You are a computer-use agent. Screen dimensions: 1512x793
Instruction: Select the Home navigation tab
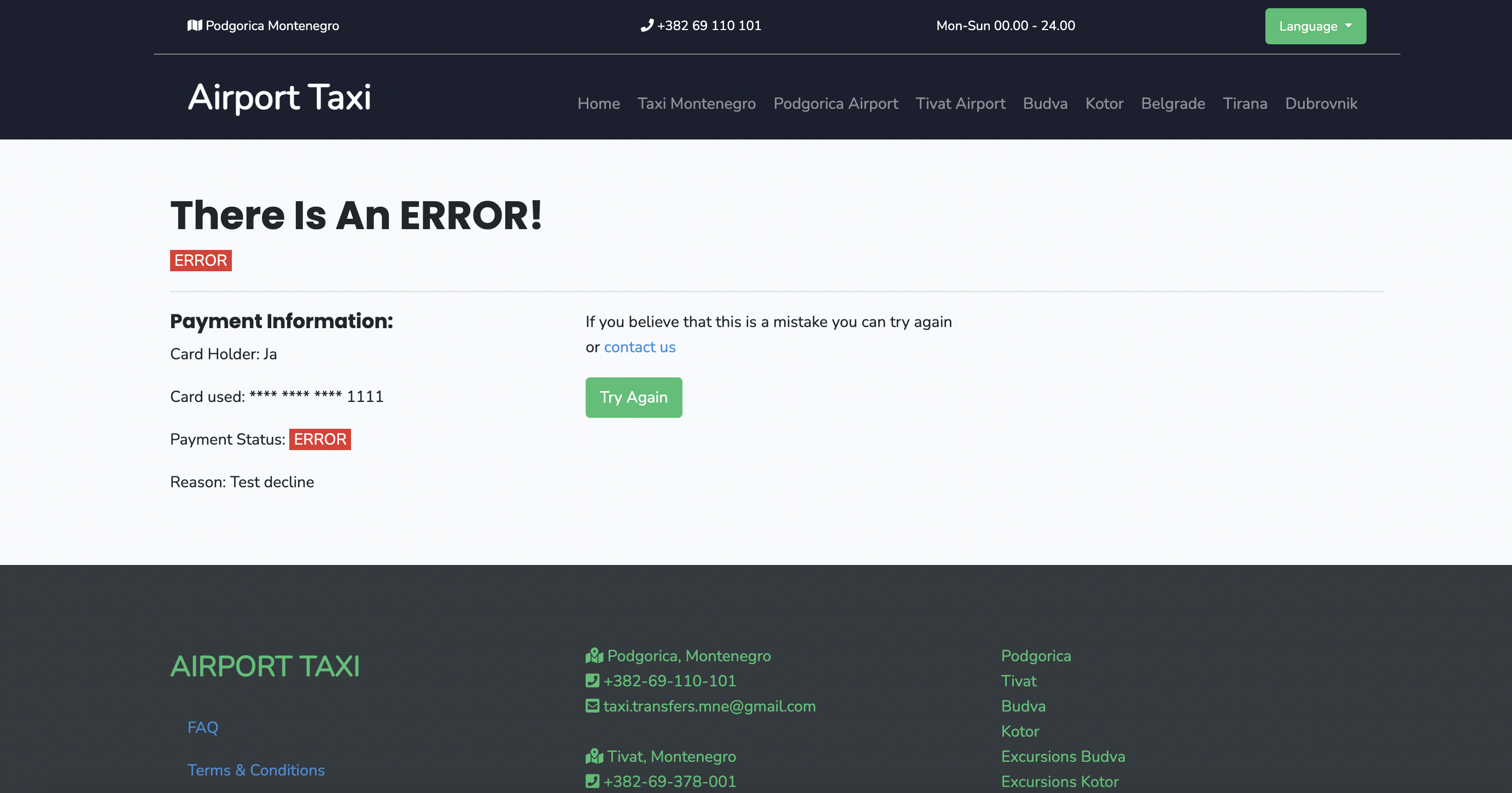(598, 103)
